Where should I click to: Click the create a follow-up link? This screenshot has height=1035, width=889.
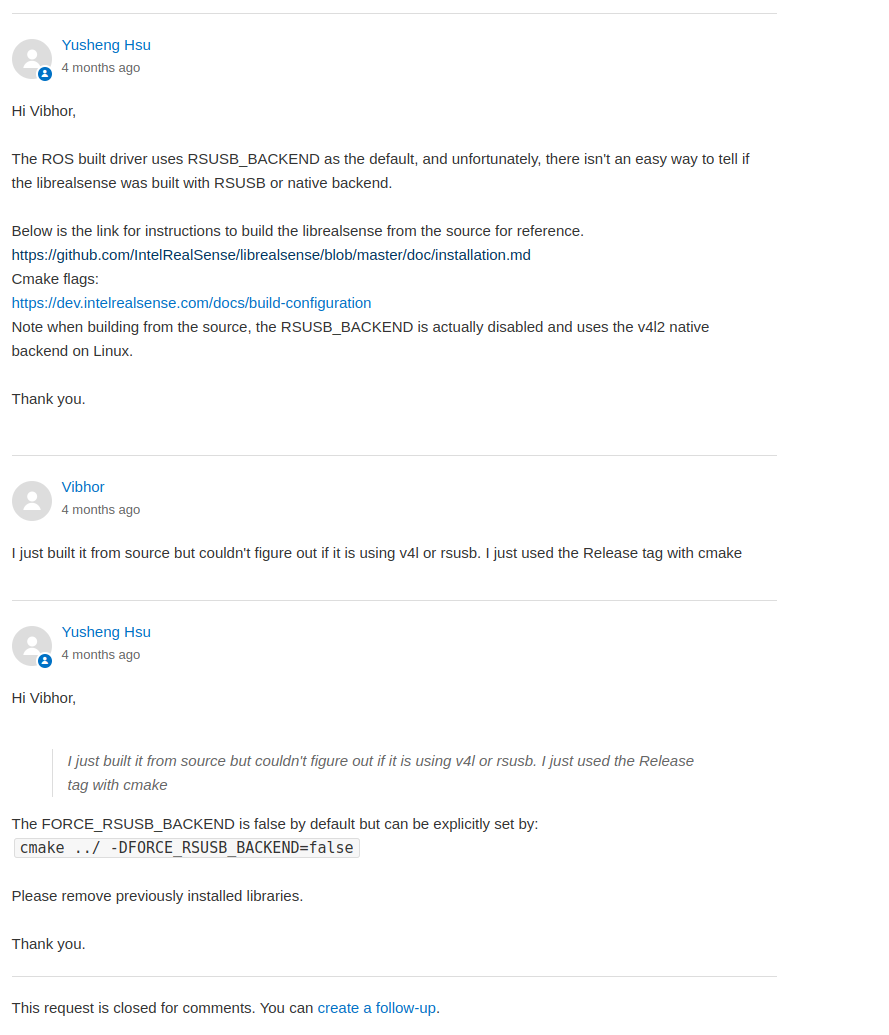pos(376,1008)
